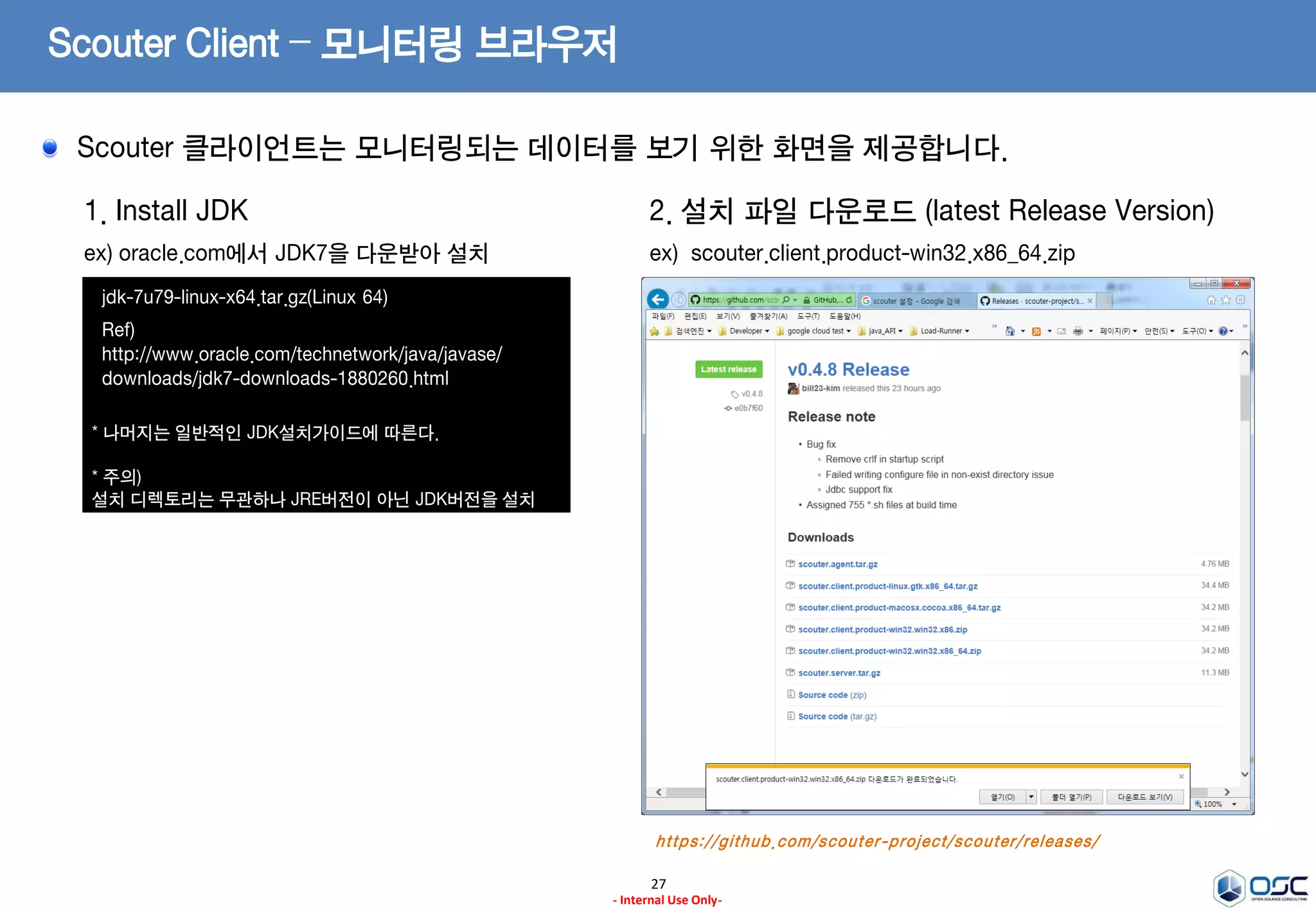Click the green Latest release badge
1316x911 pixels.
(x=728, y=369)
